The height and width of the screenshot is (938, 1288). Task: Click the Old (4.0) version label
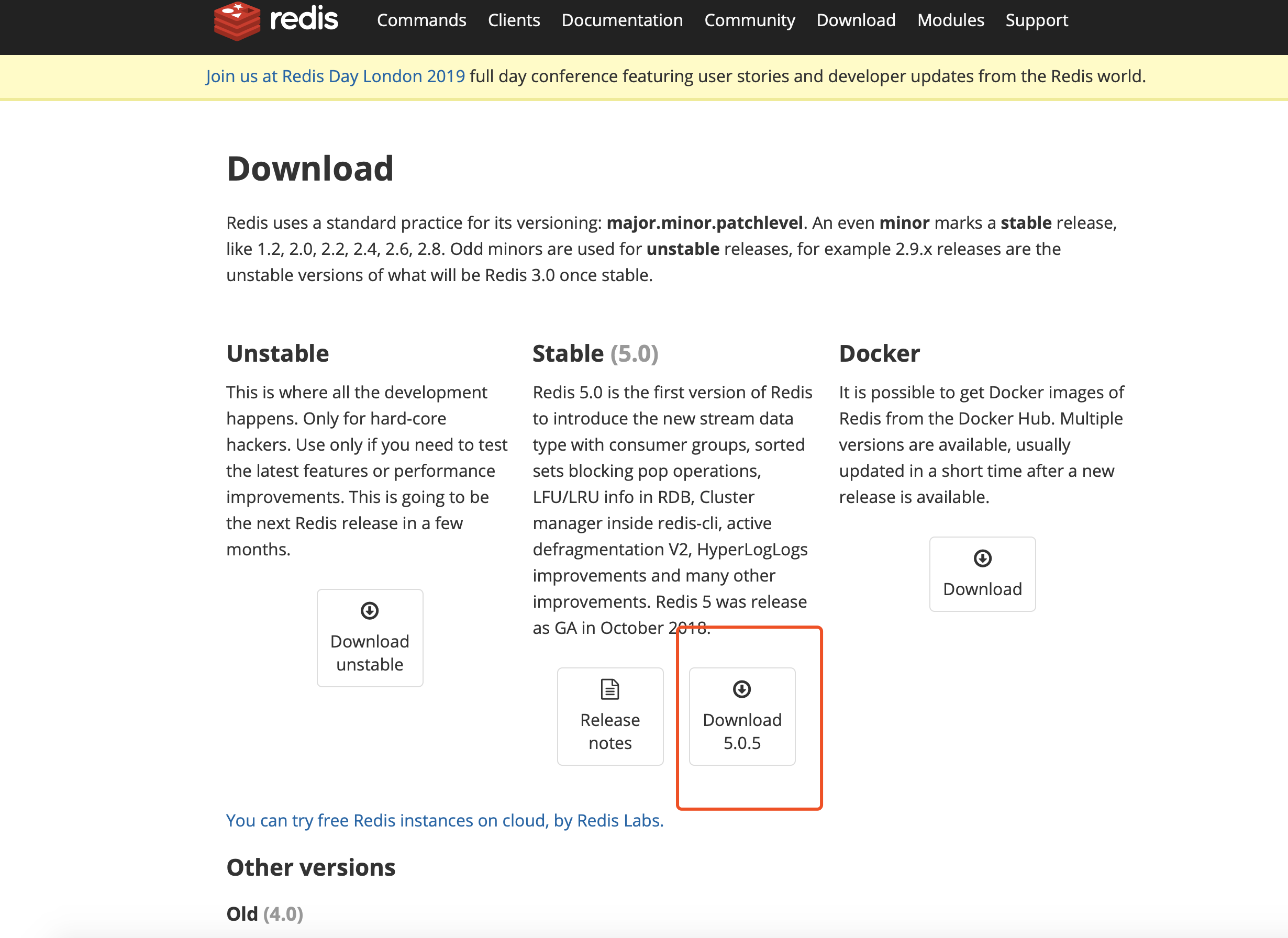(x=264, y=913)
